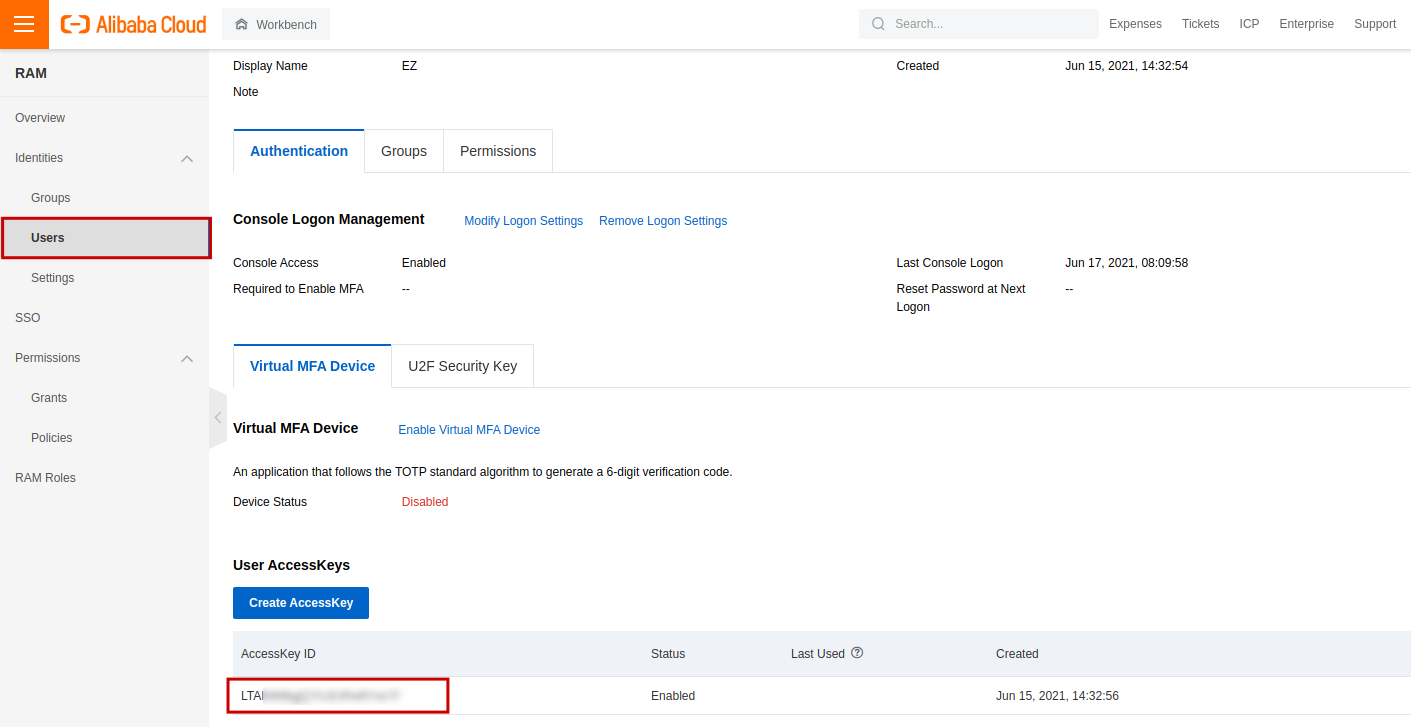Click the Enabled status in AccessKey row
The height and width of the screenshot is (727, 1411).
(x=673, y=696)
